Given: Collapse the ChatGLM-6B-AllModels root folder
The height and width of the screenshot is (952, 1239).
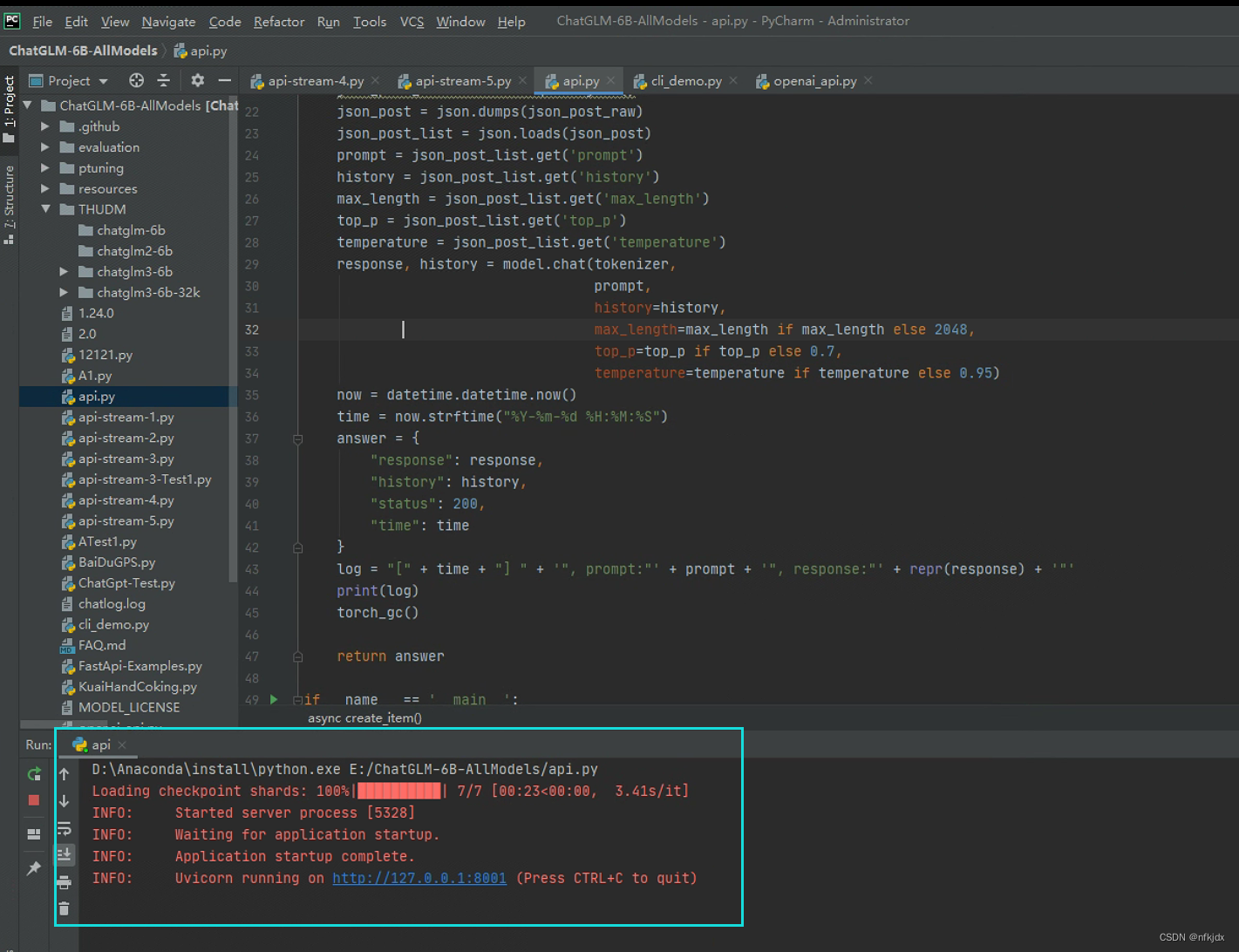Looking at the screenshot, I should [28, 105].
